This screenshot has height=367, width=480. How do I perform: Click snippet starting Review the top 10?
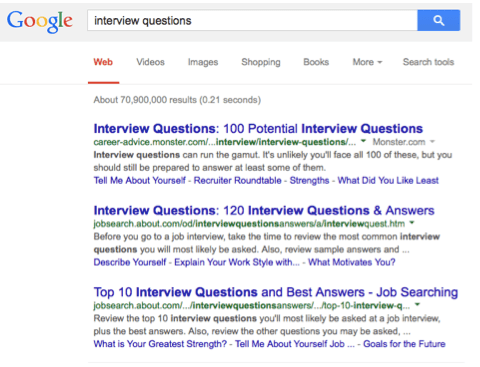pyautogui.click(x=267, y=325)
